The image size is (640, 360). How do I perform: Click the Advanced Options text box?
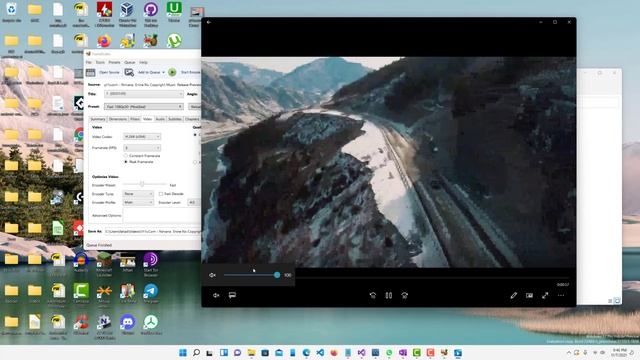pos(162,216)
